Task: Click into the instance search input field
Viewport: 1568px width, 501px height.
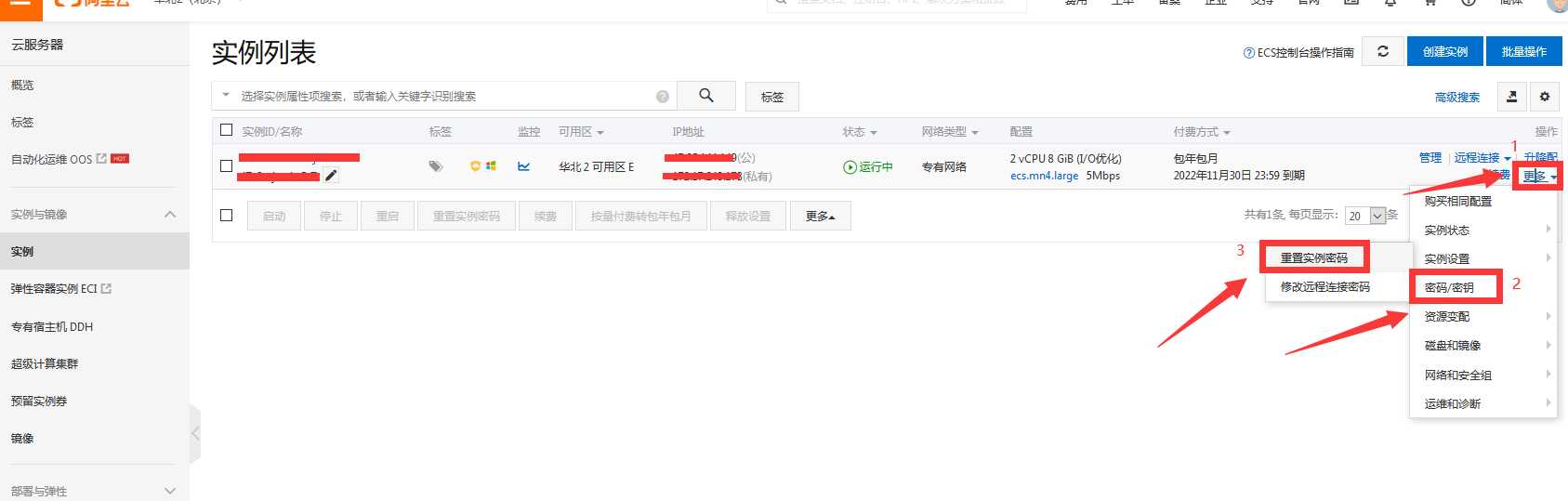Action: click(441, 97)
